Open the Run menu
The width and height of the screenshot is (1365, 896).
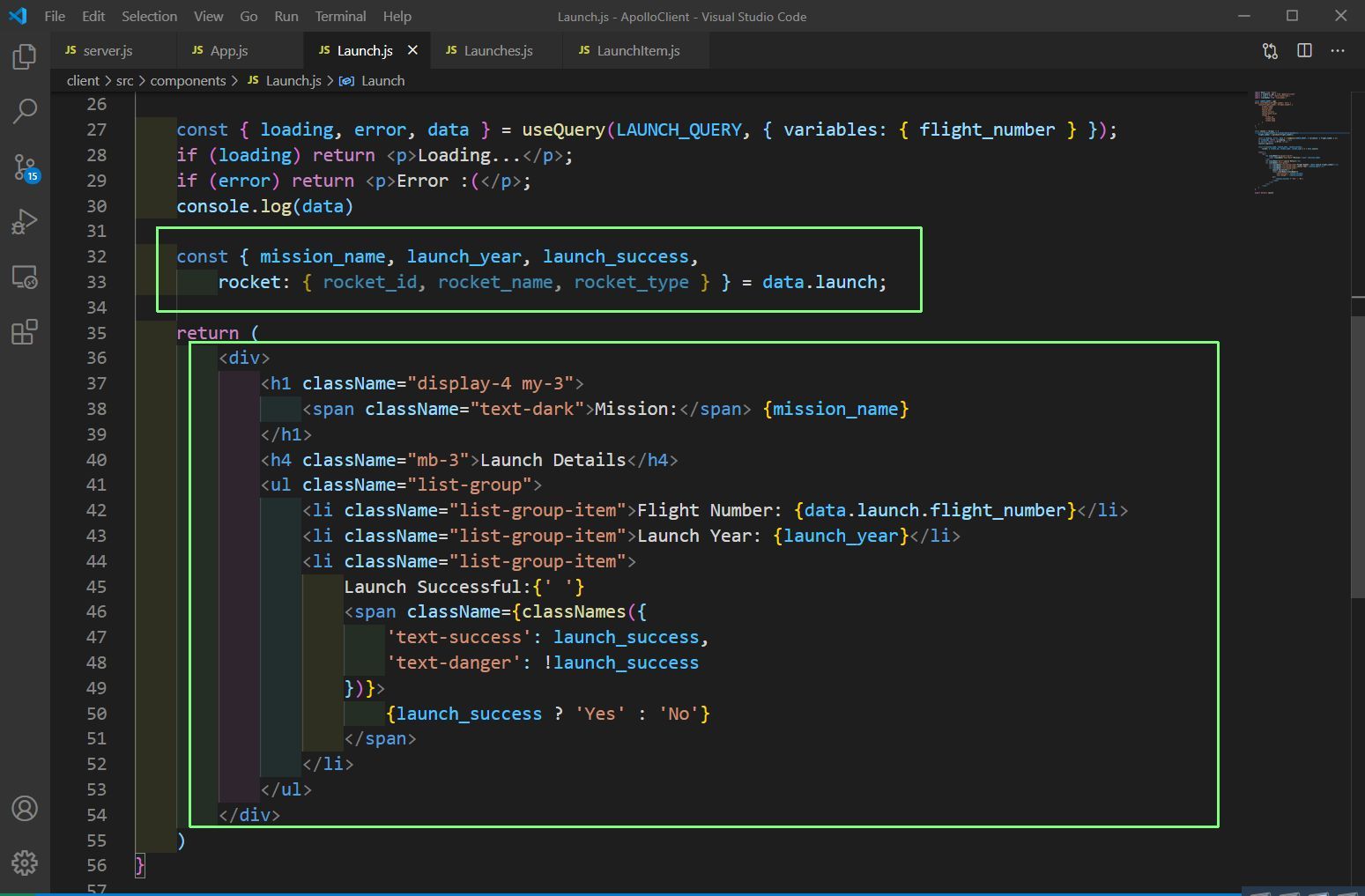click(286, 16)
